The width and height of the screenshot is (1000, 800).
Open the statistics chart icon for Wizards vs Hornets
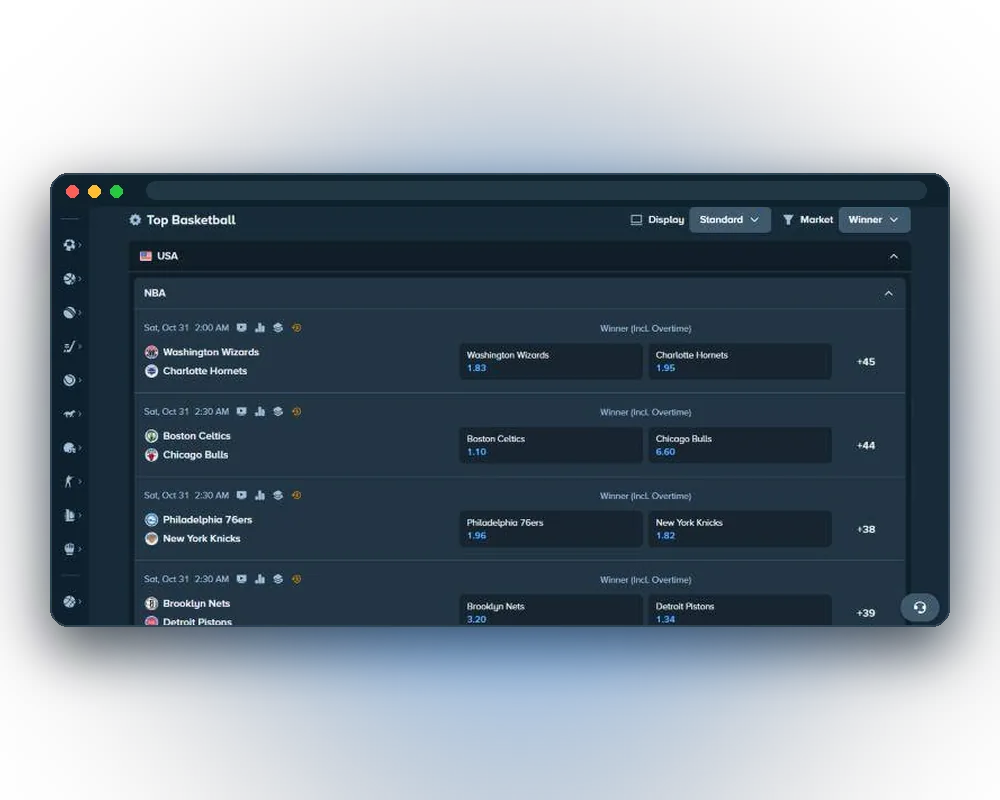coord(260,328)
